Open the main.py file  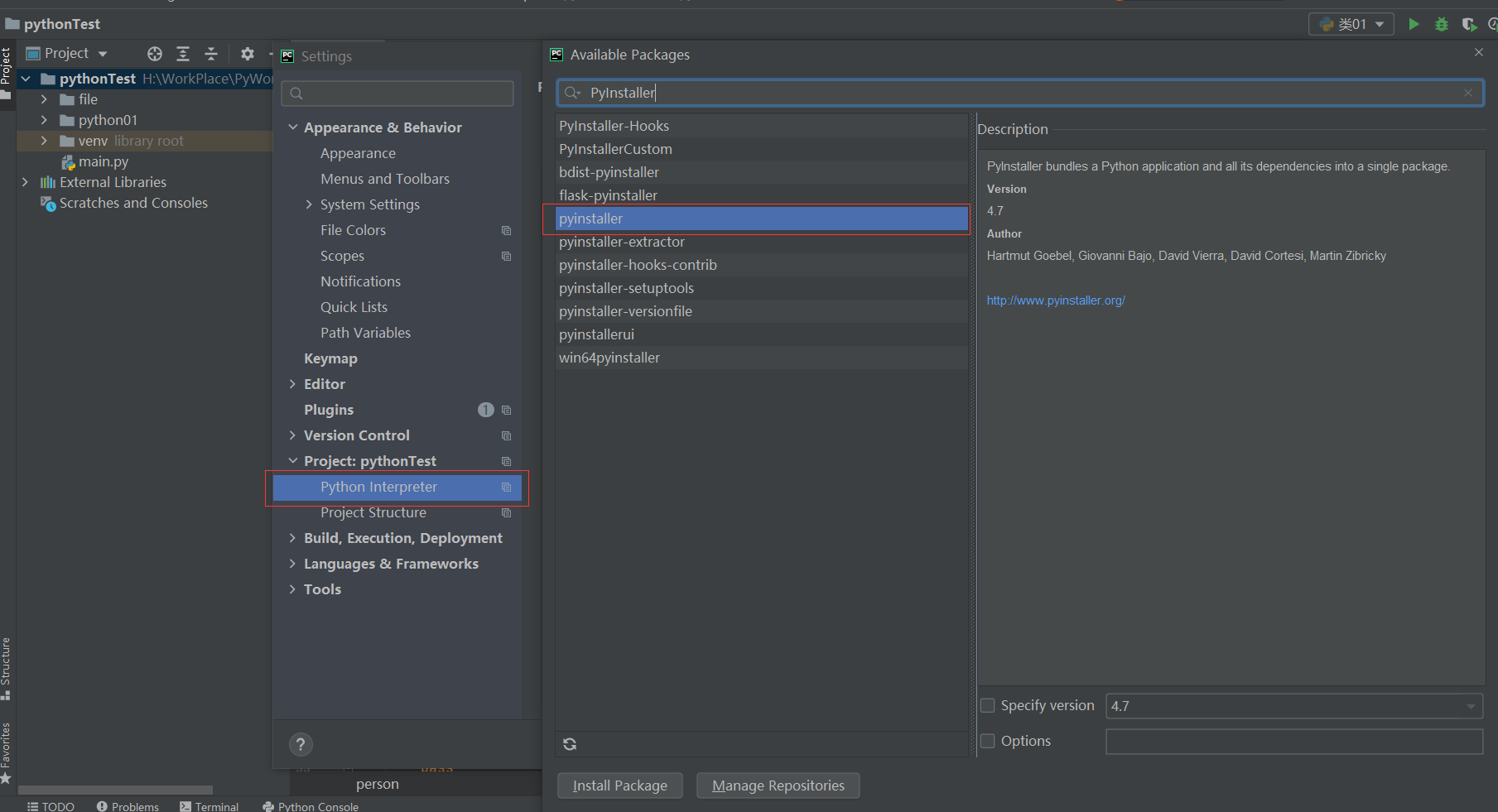[104, 161]
